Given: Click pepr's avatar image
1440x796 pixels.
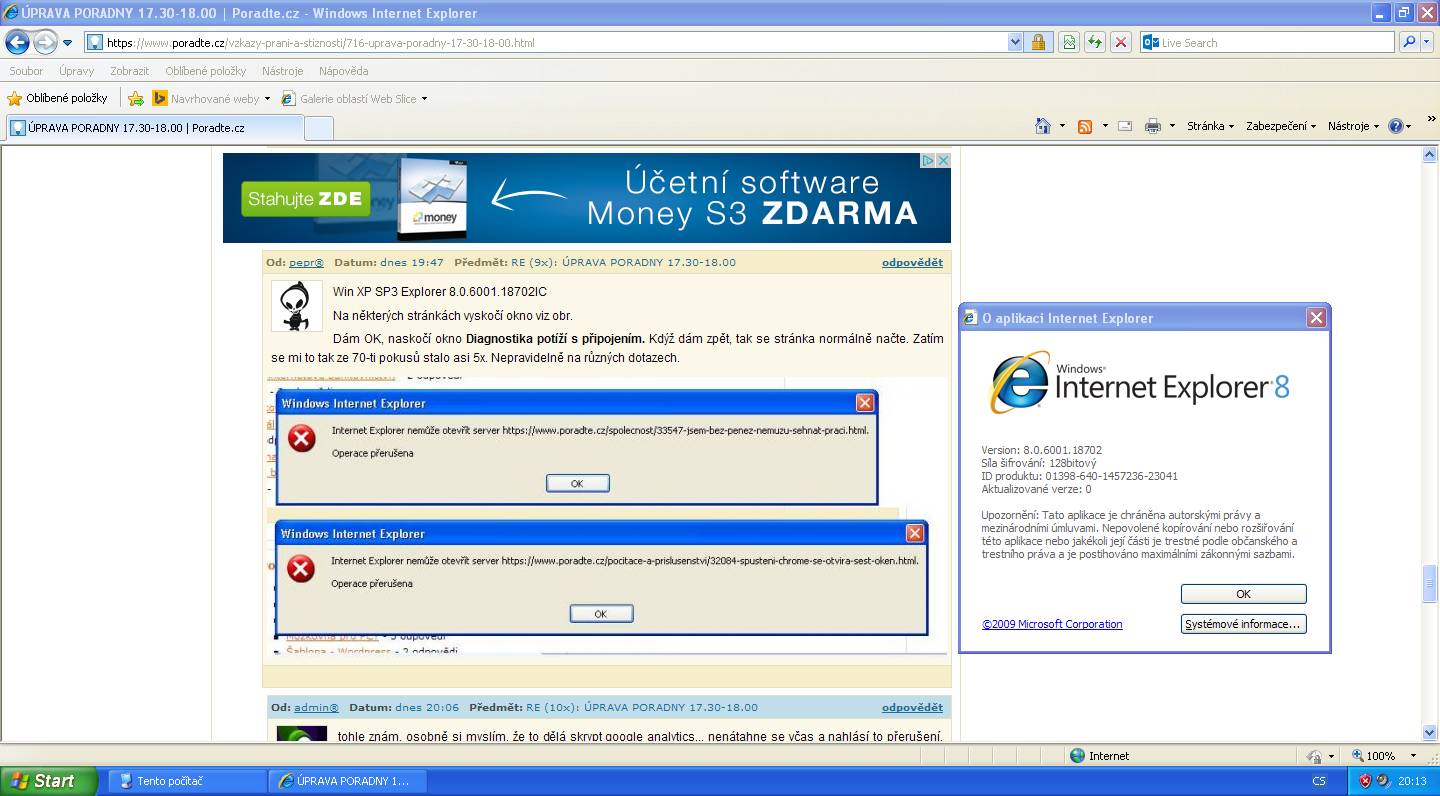Looking at the screenshot, I should point(297,306).
